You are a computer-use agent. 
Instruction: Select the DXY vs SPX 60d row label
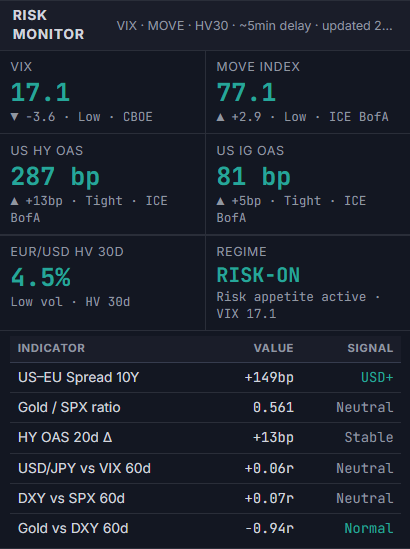click(x=71, y=499)
